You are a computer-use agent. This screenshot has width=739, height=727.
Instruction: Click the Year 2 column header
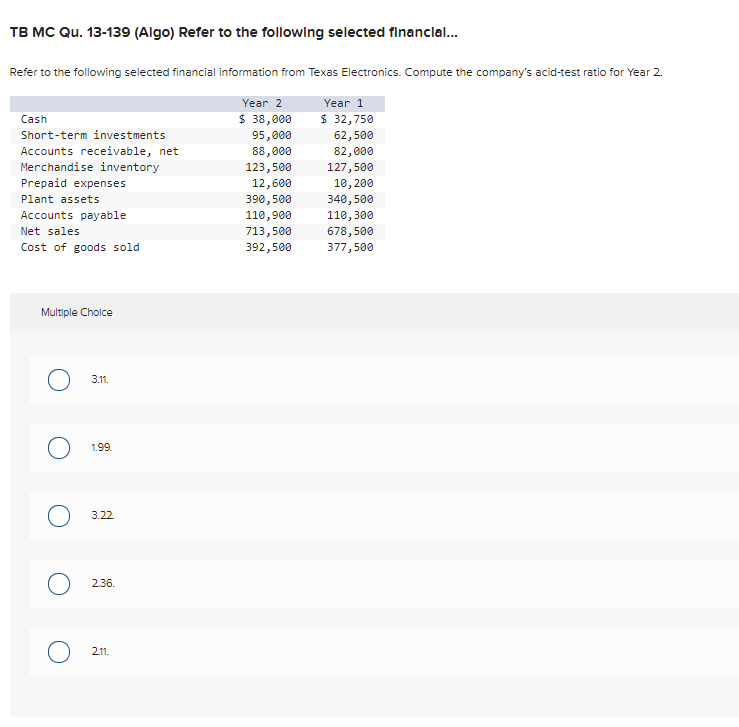click(x=262, y=103)
